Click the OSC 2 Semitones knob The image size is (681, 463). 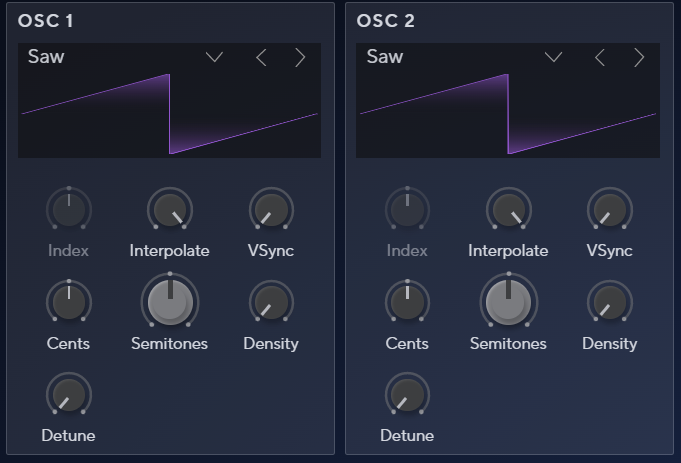click(x=509, y=301)
